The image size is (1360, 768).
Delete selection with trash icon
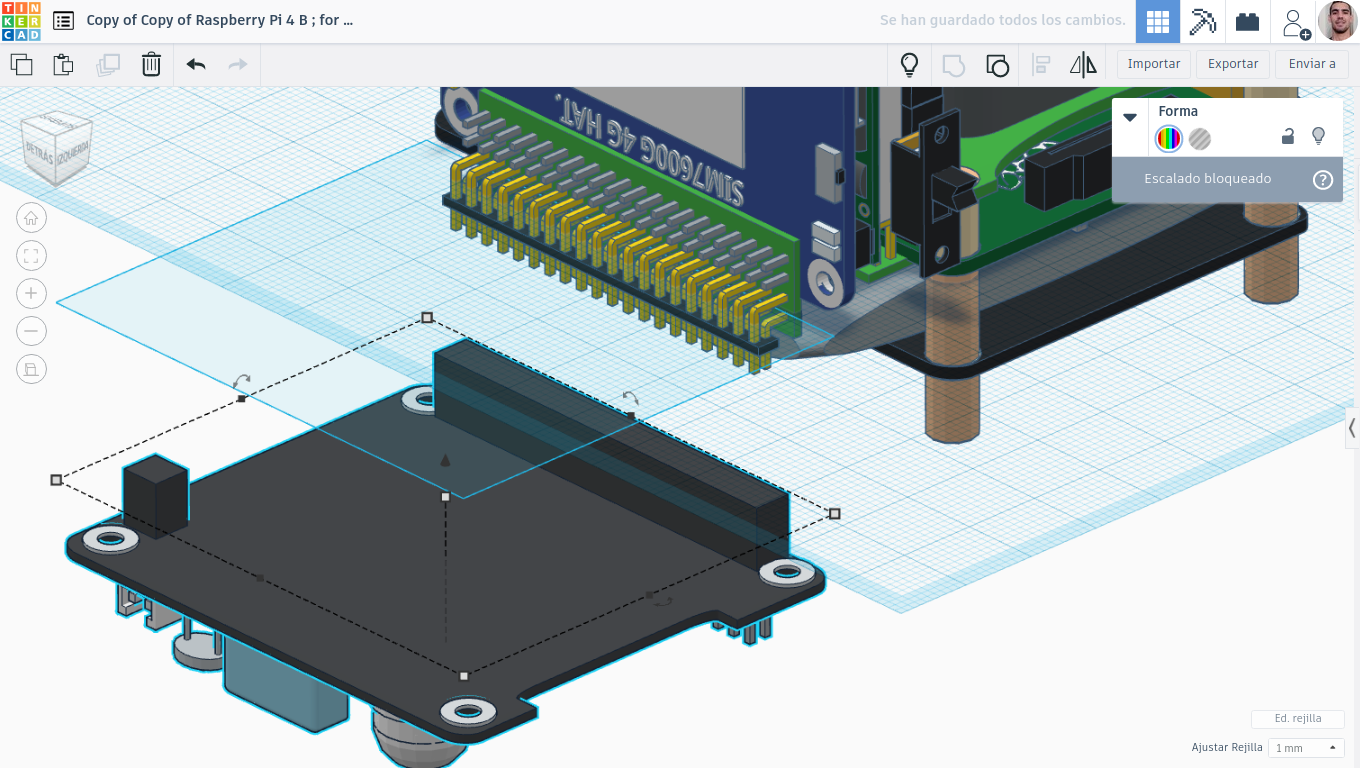151,65
